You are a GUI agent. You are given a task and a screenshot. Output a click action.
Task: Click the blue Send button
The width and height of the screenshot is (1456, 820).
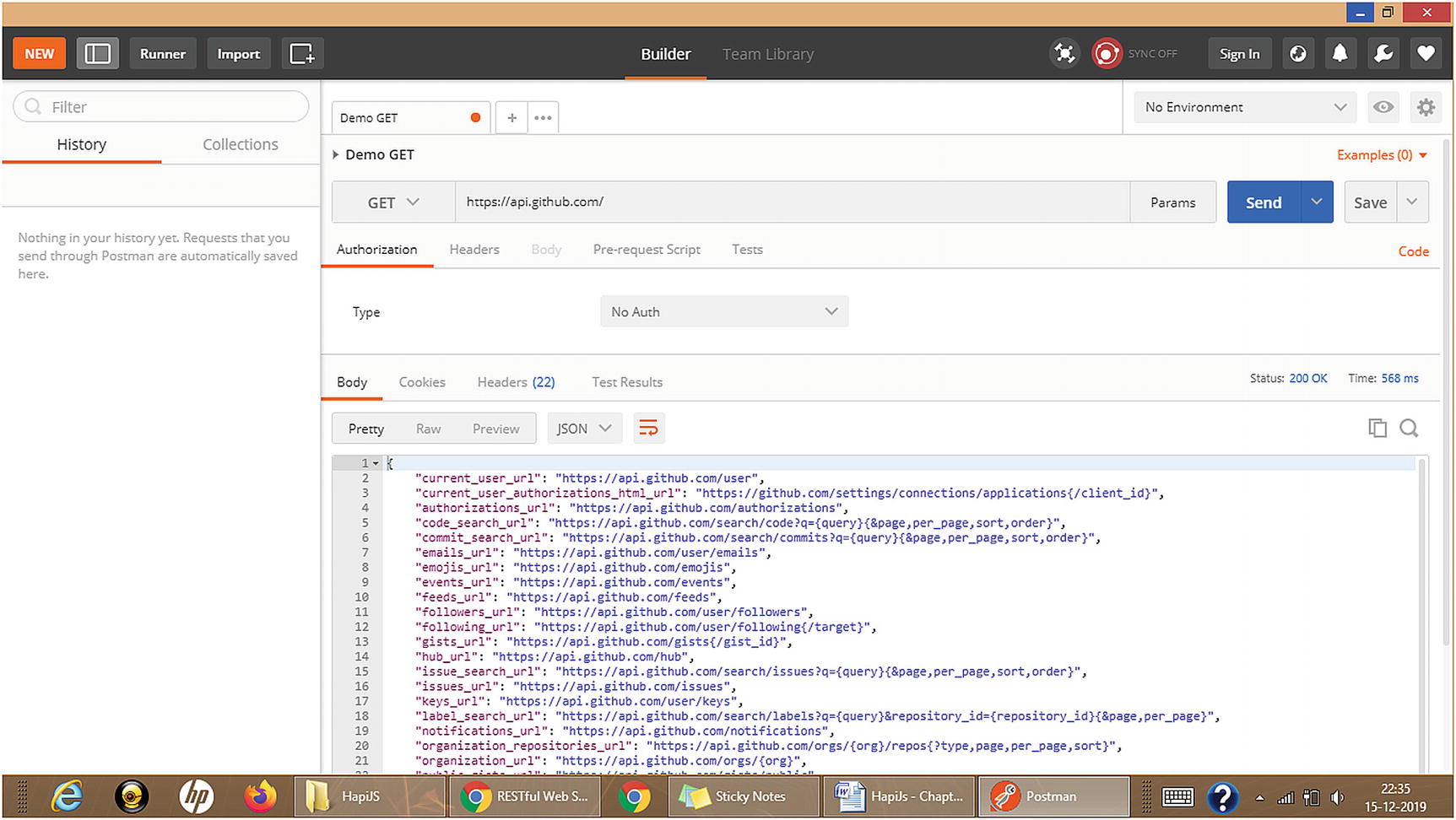click(x=1263, y=202)
